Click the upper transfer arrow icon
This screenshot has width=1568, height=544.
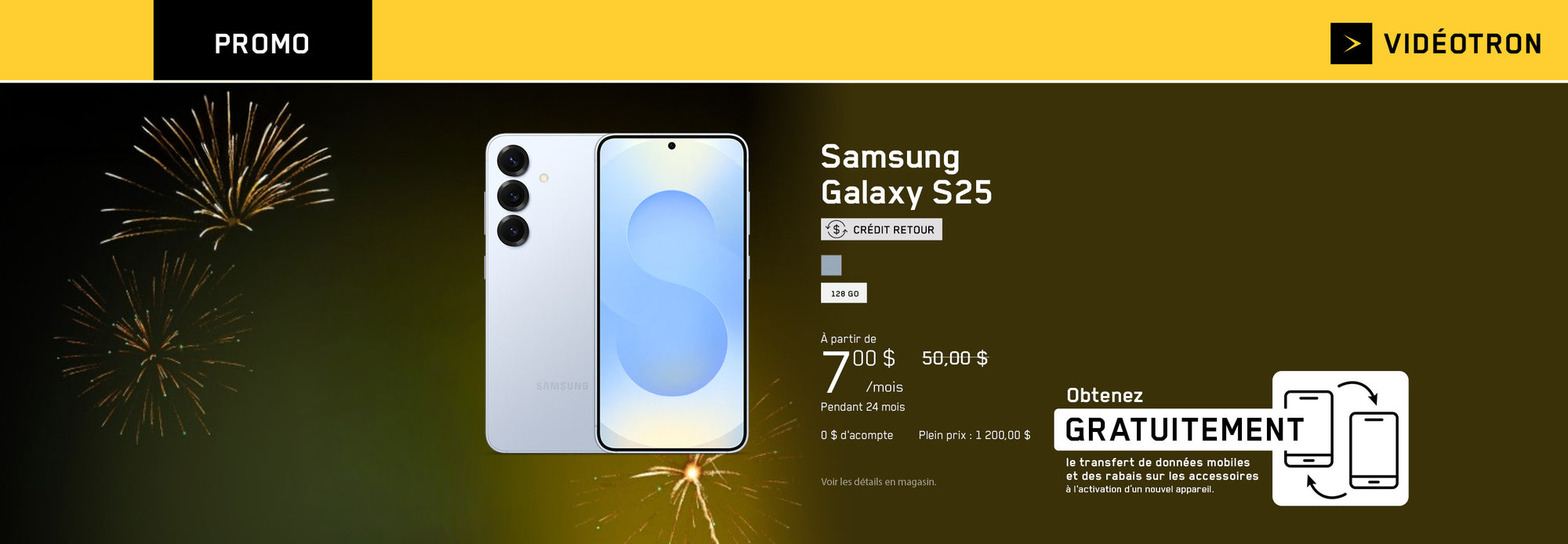pyautogui.click(x=1358, y=391)
